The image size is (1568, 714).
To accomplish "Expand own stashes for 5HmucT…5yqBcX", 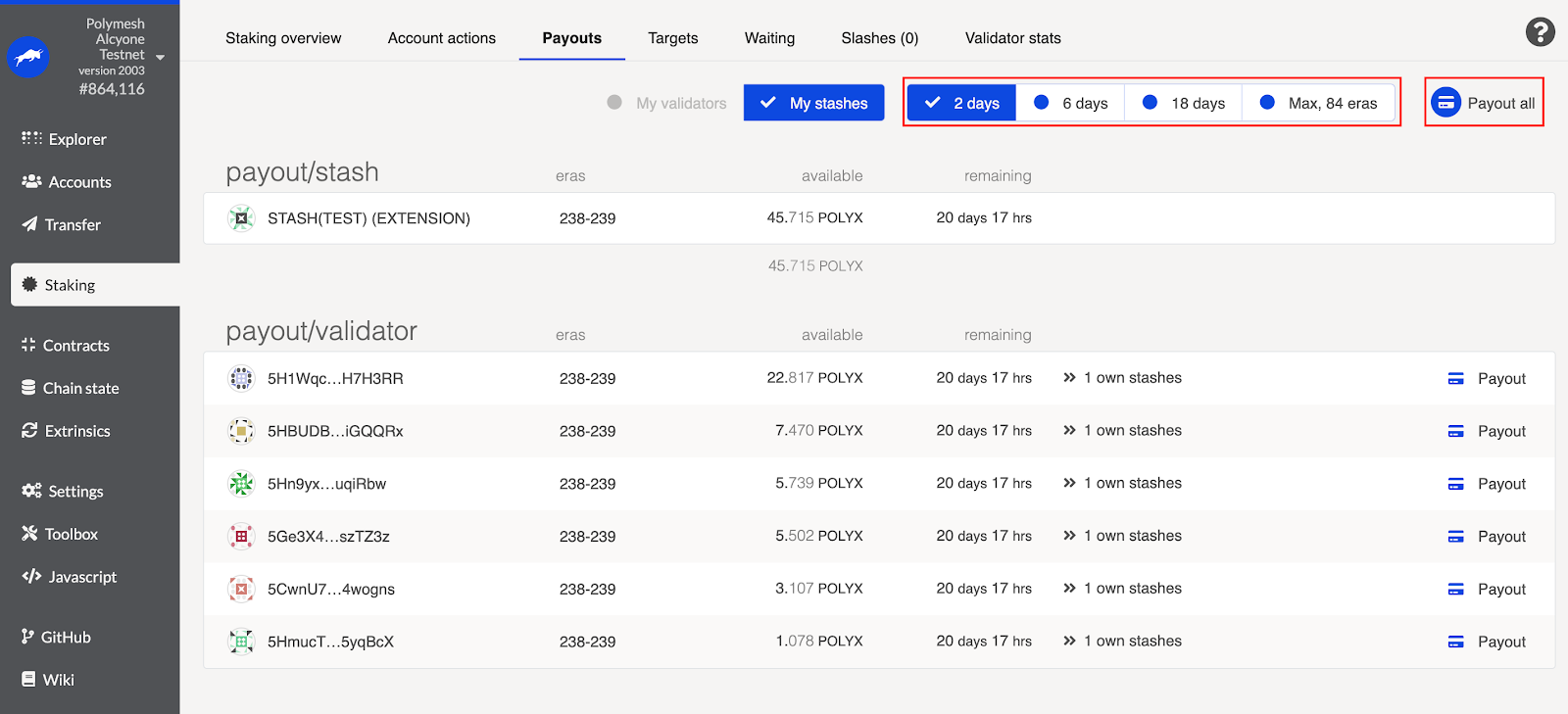I will pyautogui.click(x=1122, y=642).
